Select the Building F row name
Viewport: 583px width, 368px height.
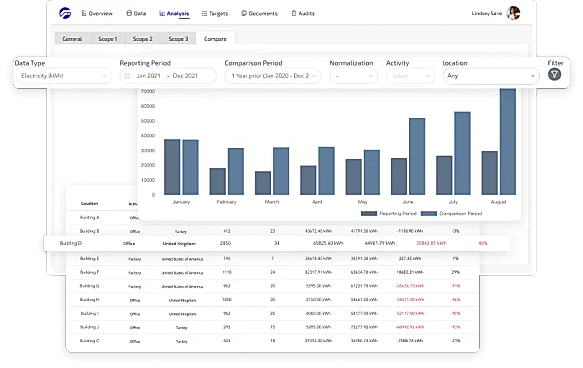pos(90,272)
